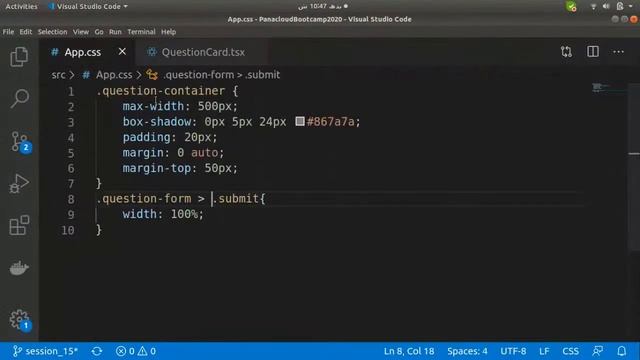This screenshot has width=640, height=360.
Task: Open the Docker view in activity bar
Action: coord(19,268)
